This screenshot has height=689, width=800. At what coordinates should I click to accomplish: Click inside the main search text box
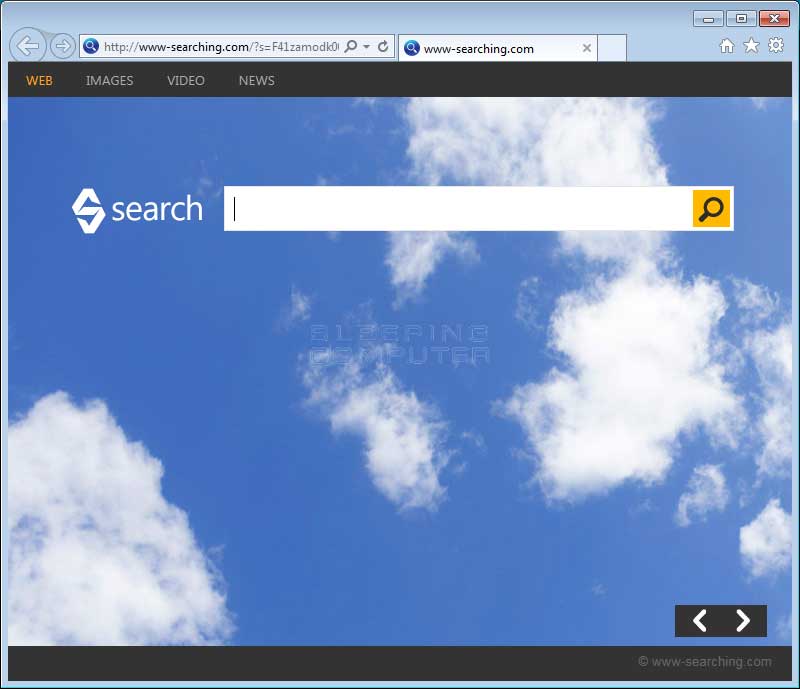coord(460,209)
